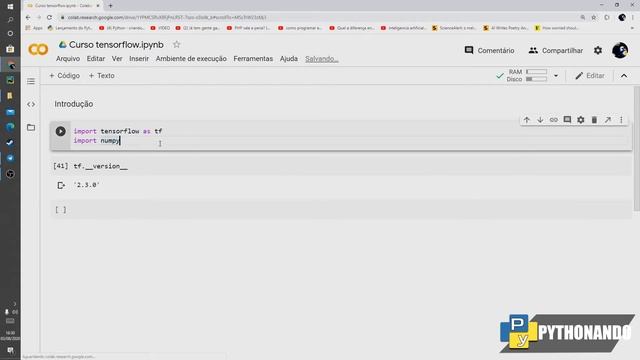640x360 pixels.
Task: Open the Colab logo home
Action: (38, 49)
